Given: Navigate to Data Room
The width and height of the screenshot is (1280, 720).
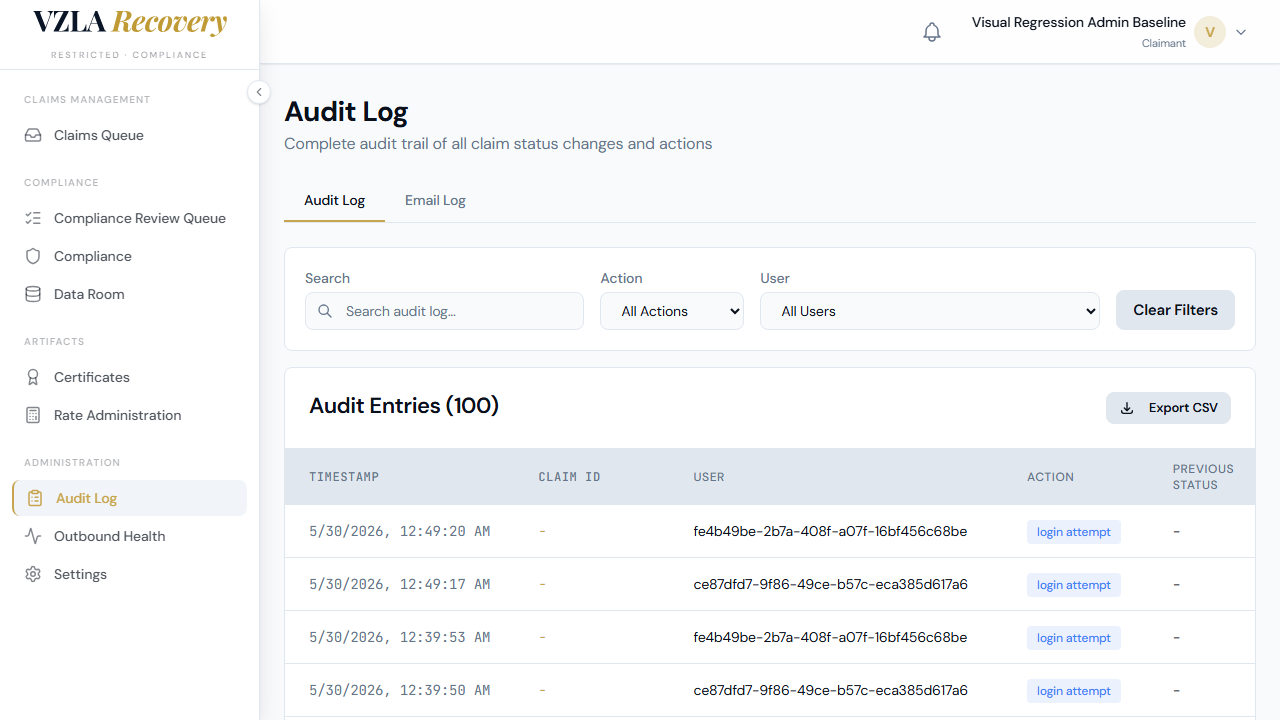Looking at the screenshot, I should [130, 294].
